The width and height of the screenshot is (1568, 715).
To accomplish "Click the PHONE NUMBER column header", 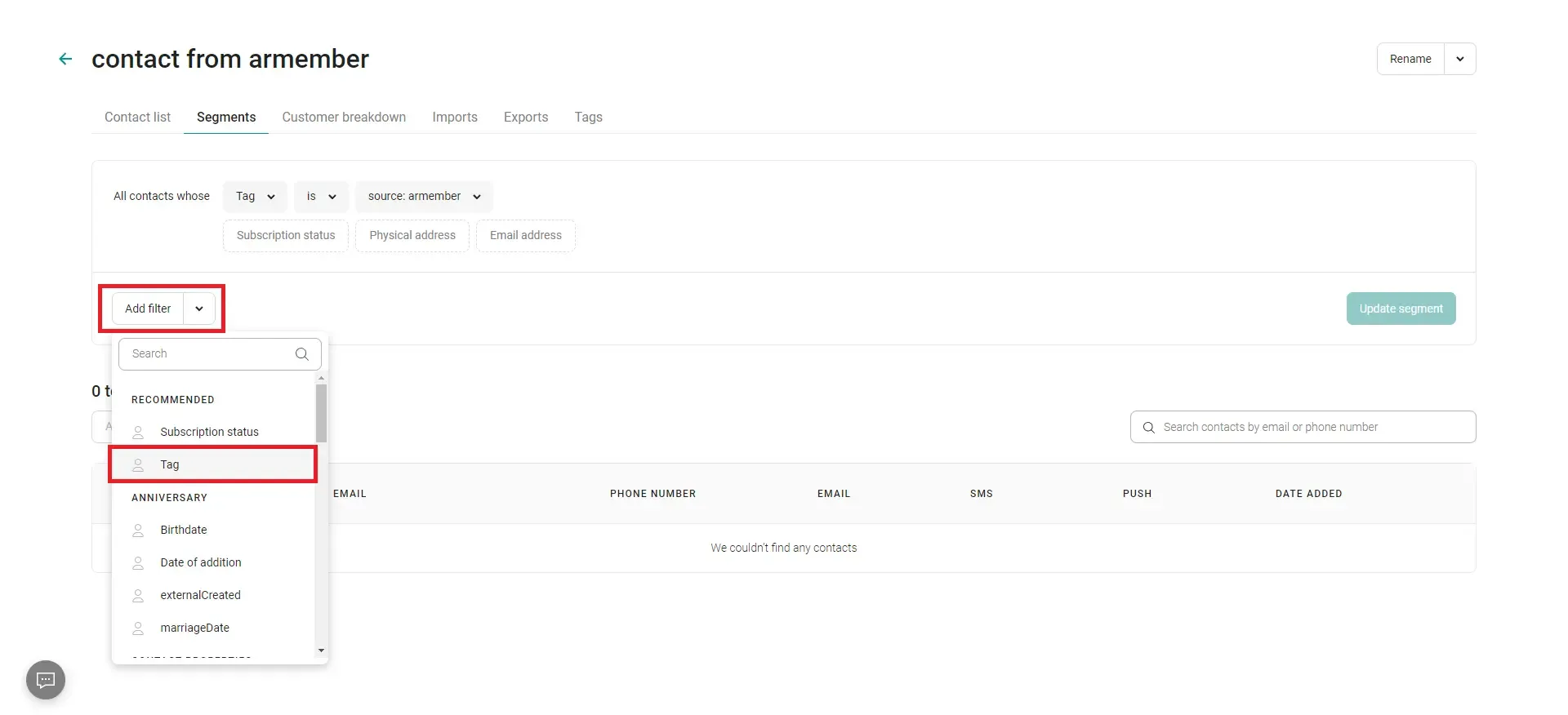I will point(653,494).
